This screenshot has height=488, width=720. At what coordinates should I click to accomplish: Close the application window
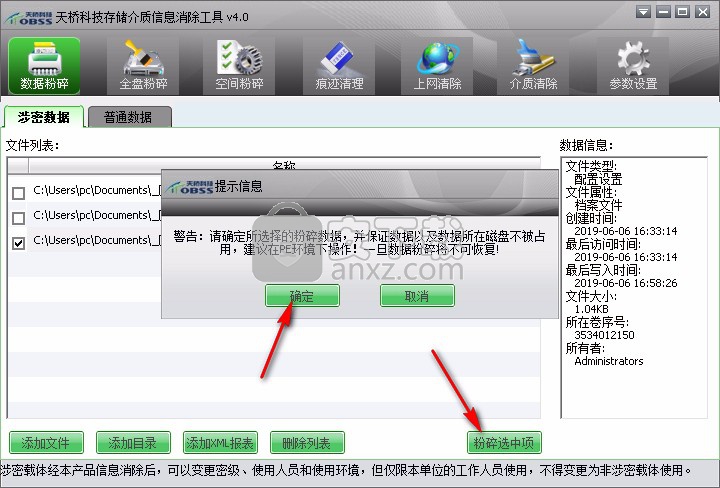[703, 12]
